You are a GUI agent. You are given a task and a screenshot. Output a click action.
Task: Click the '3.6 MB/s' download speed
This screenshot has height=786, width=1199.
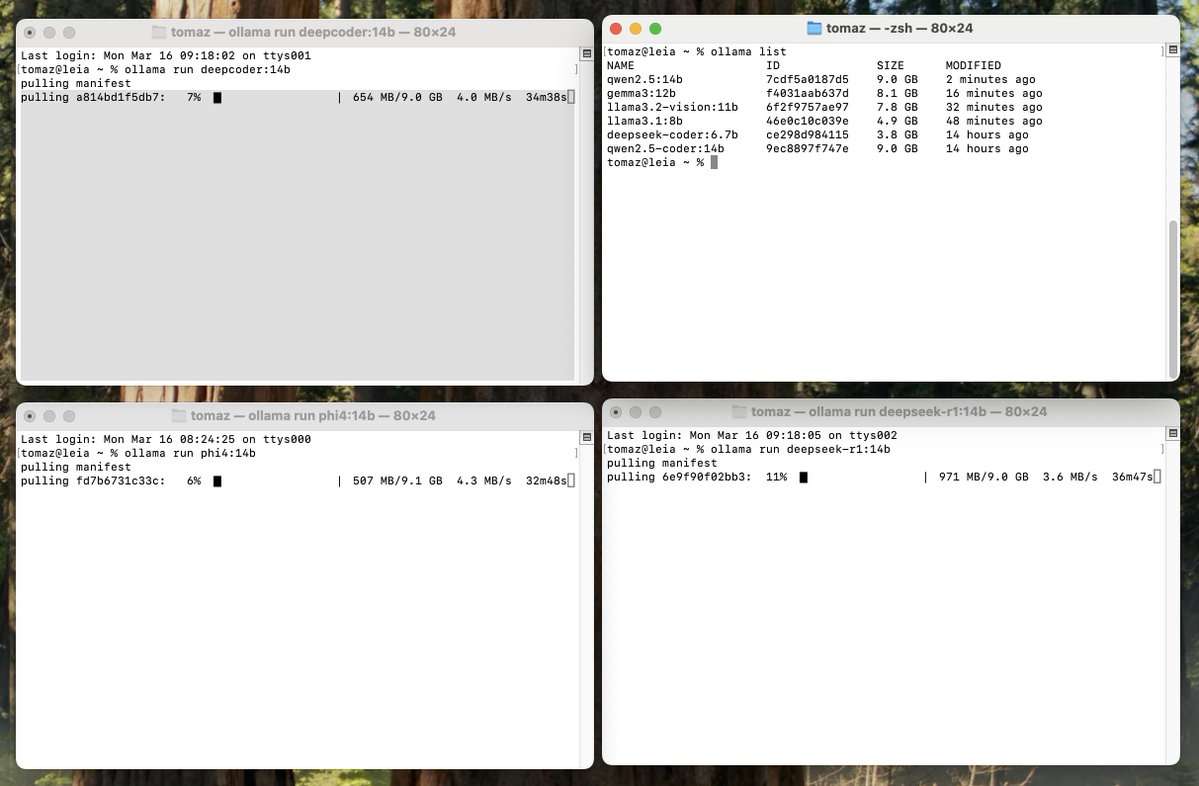pos(1070,478)
